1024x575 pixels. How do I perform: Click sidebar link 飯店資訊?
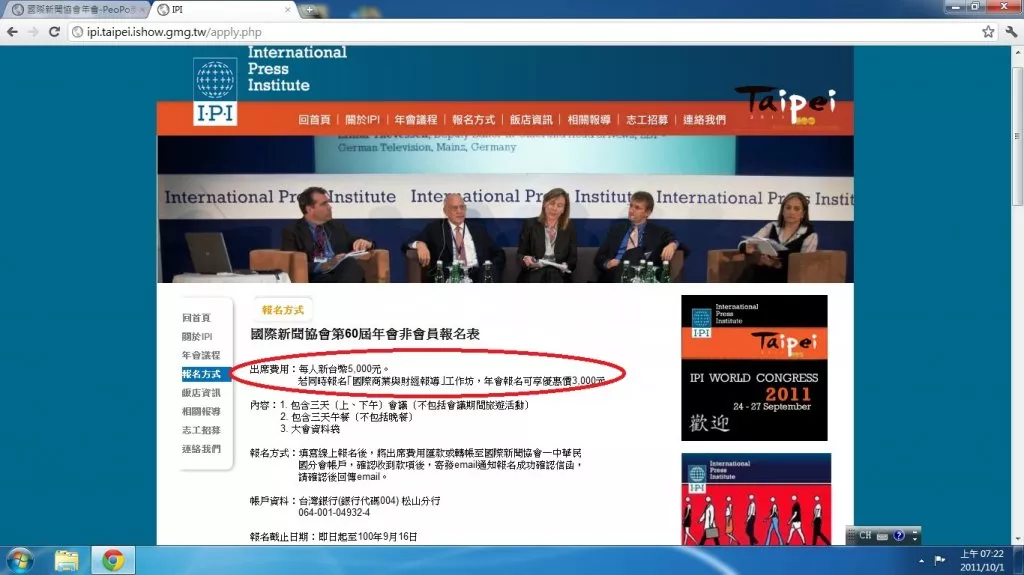pos(201,393)
